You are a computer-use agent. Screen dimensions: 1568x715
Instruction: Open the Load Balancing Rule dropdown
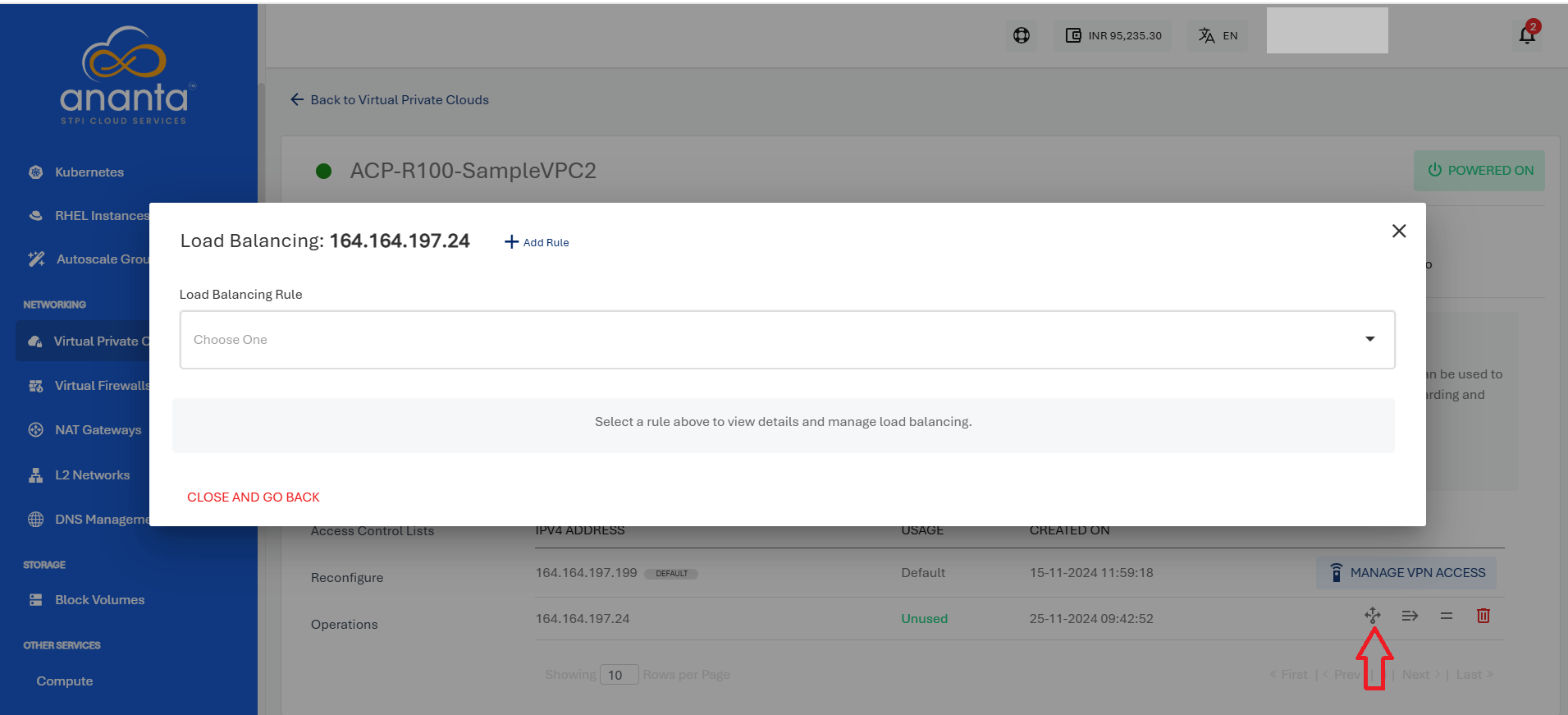(787, 340)
